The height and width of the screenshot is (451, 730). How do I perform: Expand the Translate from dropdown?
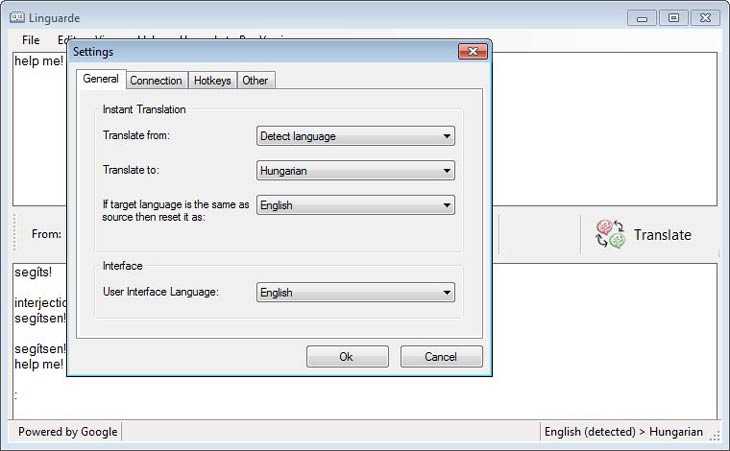click(355, 136)
